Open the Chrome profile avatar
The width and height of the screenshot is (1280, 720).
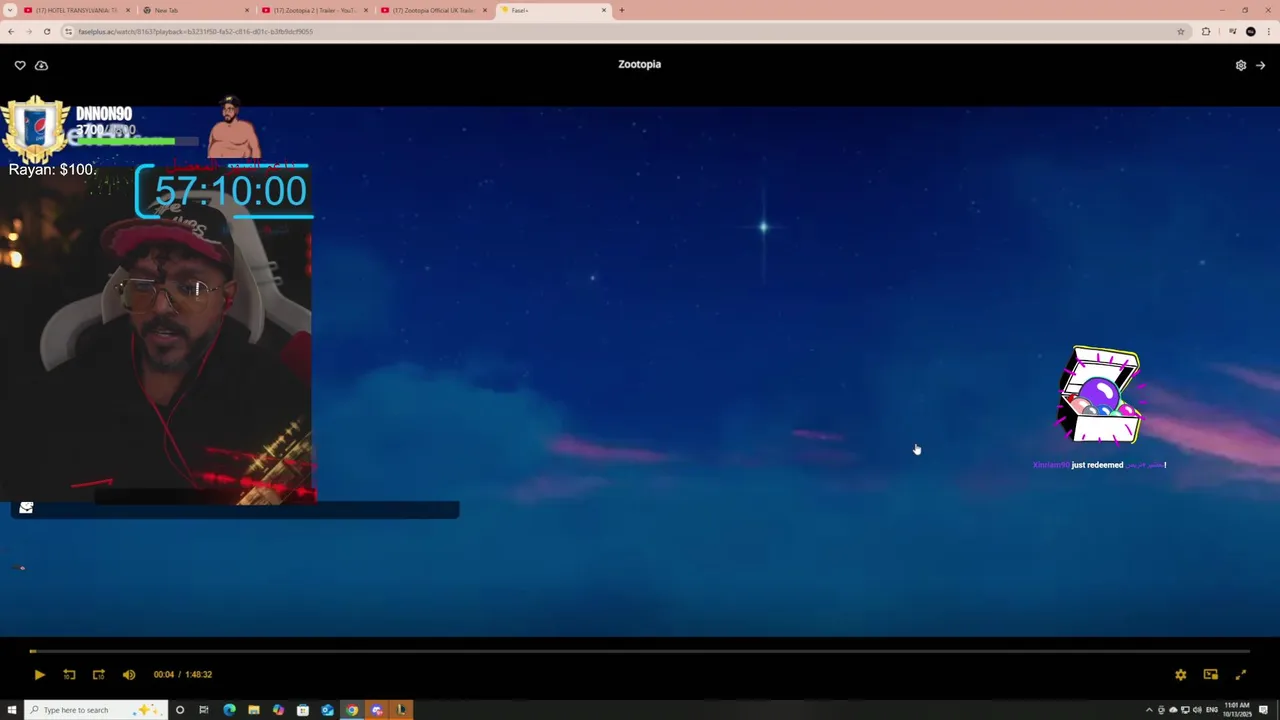[1250, 31]
